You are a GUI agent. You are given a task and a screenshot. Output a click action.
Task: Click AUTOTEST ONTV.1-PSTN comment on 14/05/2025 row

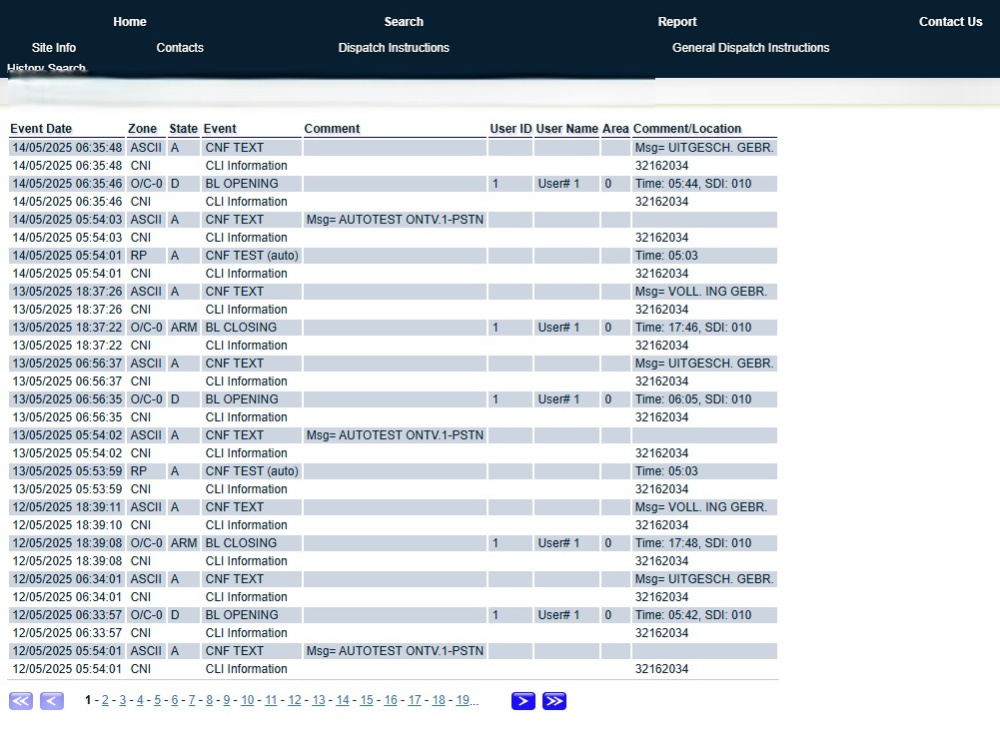(x=395, y=219)
